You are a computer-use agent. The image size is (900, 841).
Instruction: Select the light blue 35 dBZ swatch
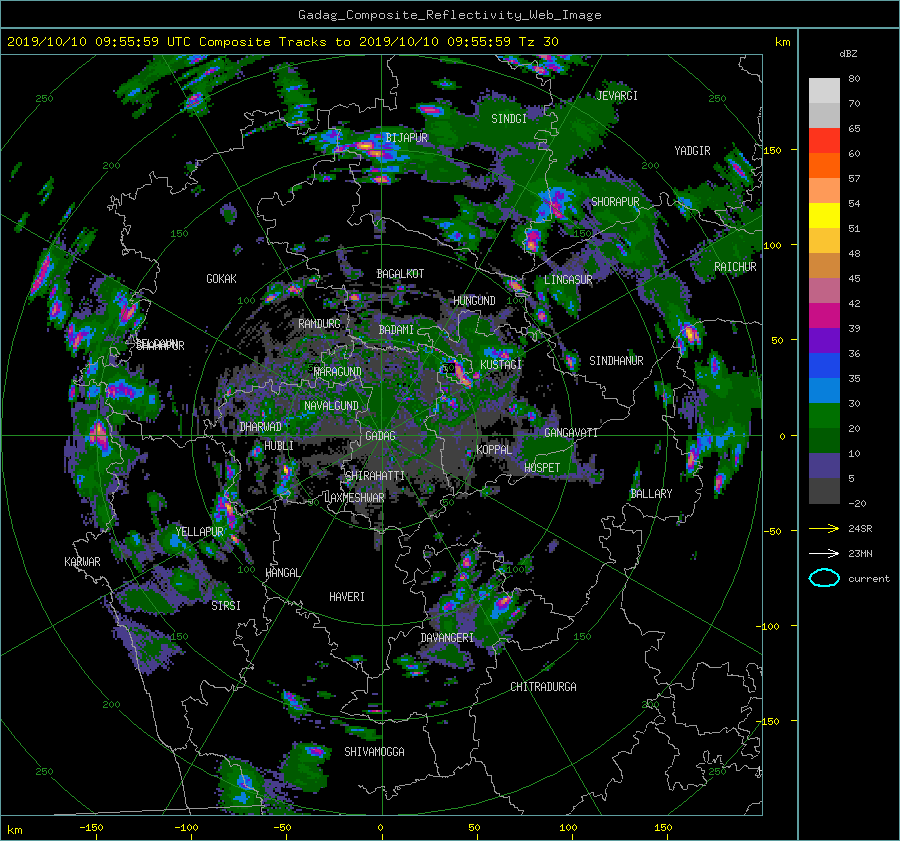(x=824, y=390)
